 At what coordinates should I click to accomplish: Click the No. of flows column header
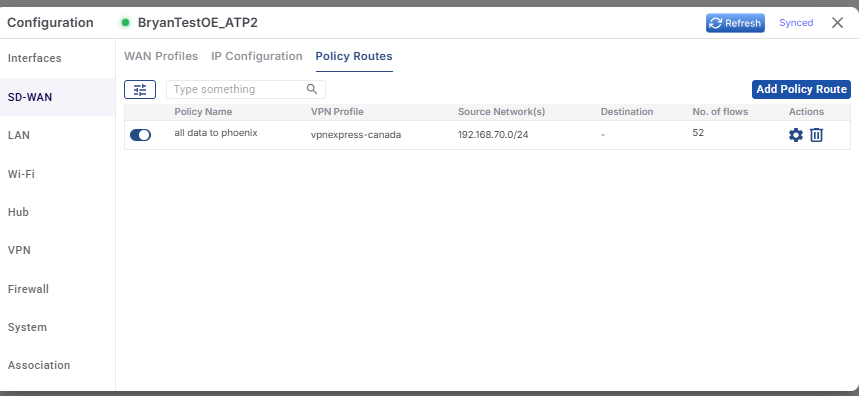(x=720, y=112)
